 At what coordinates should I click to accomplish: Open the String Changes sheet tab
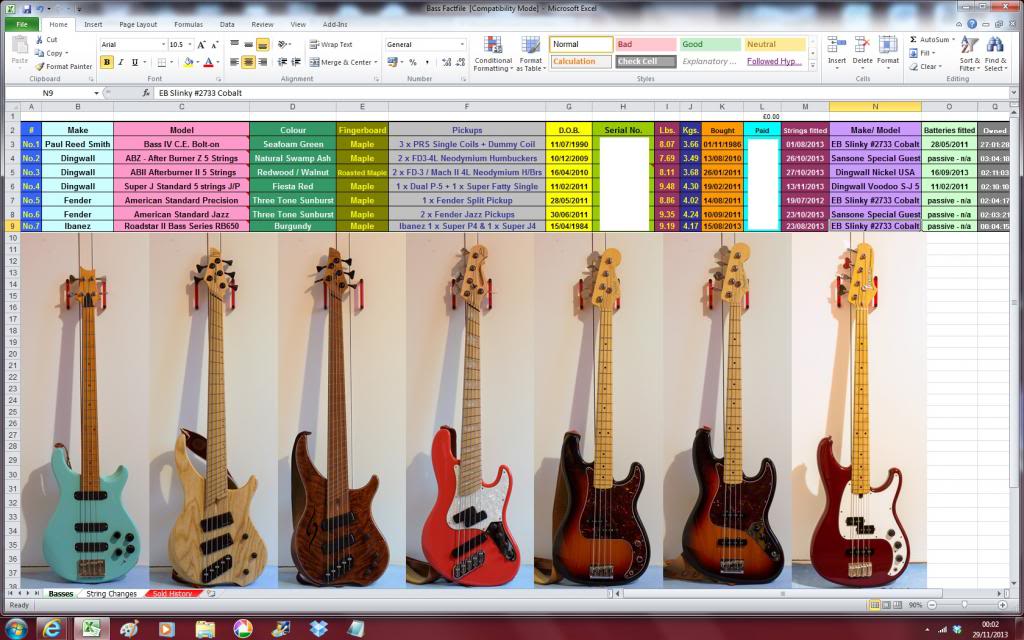111,594
